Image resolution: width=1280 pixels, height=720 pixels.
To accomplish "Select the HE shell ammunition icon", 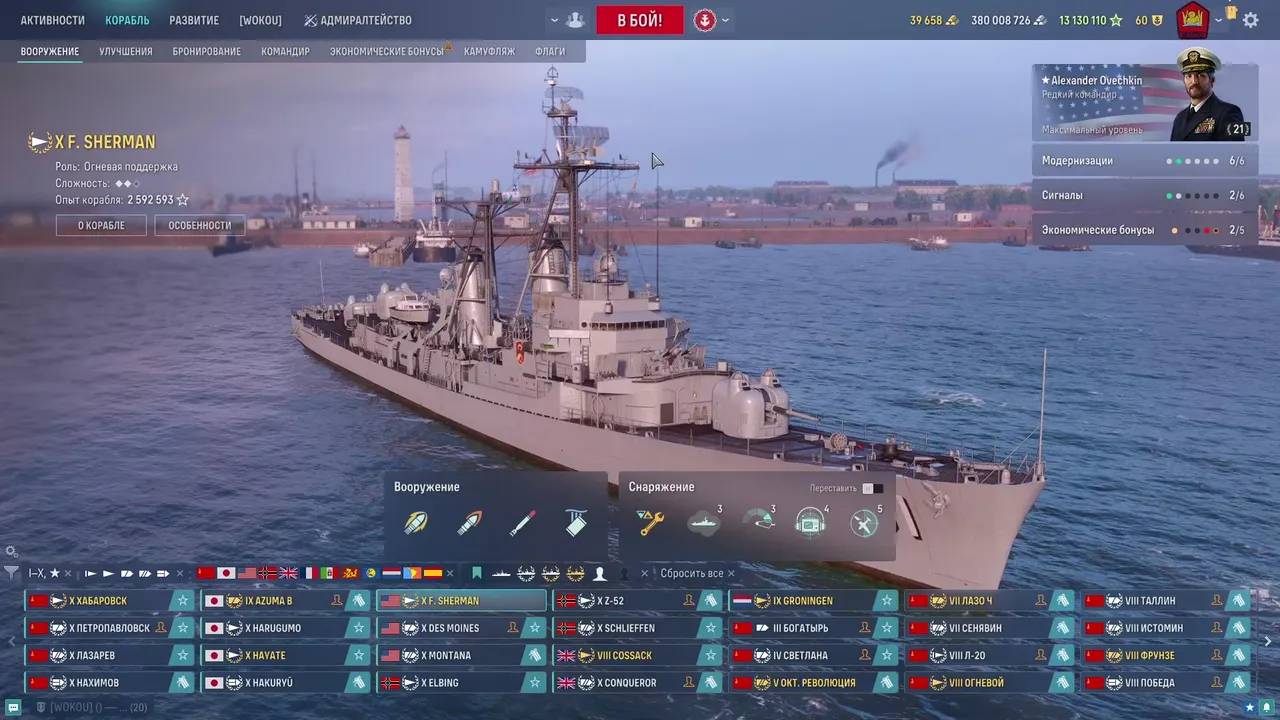I will tap(416, 523).
